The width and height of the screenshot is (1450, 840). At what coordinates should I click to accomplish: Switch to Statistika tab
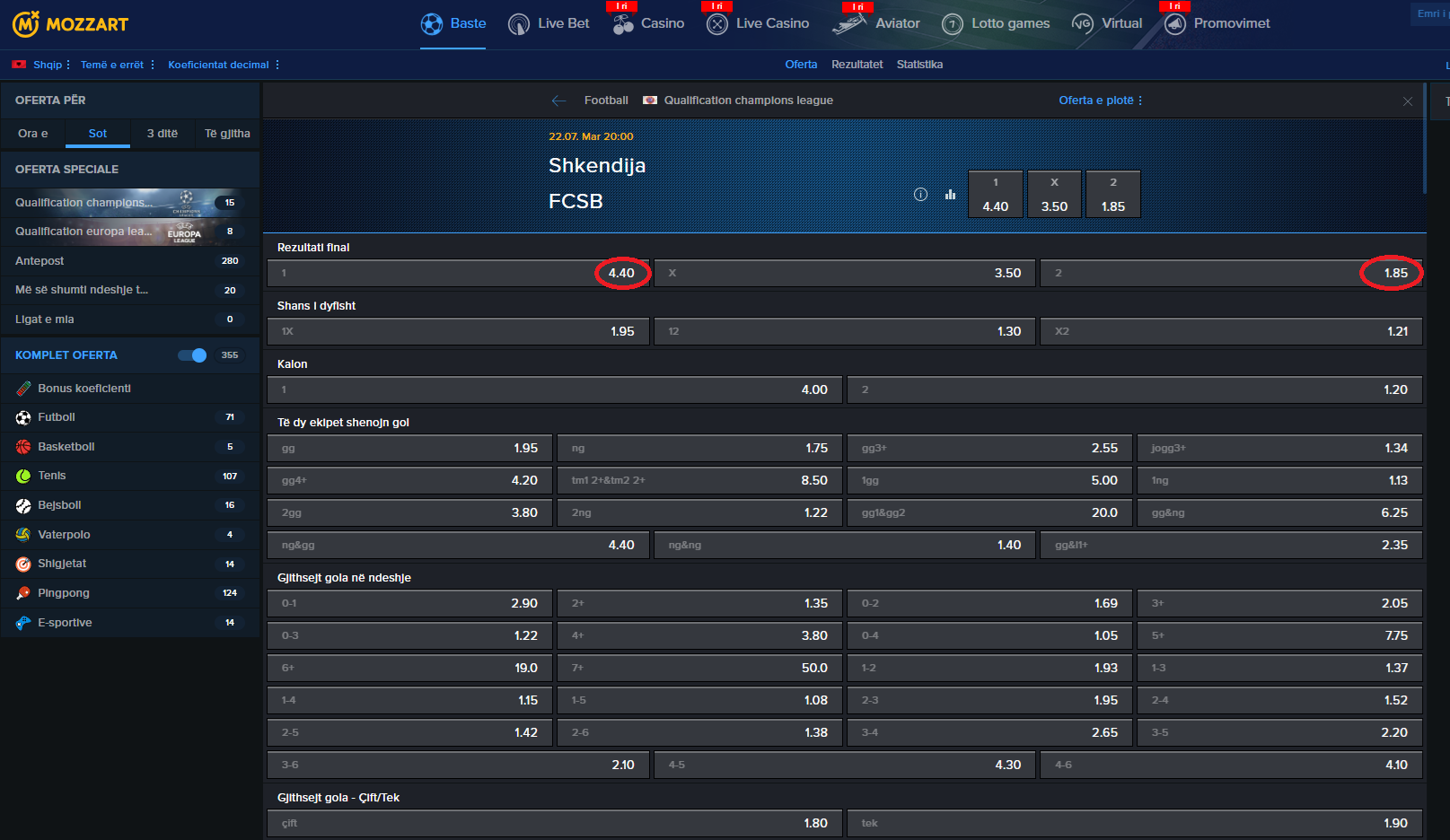(919, 65)
